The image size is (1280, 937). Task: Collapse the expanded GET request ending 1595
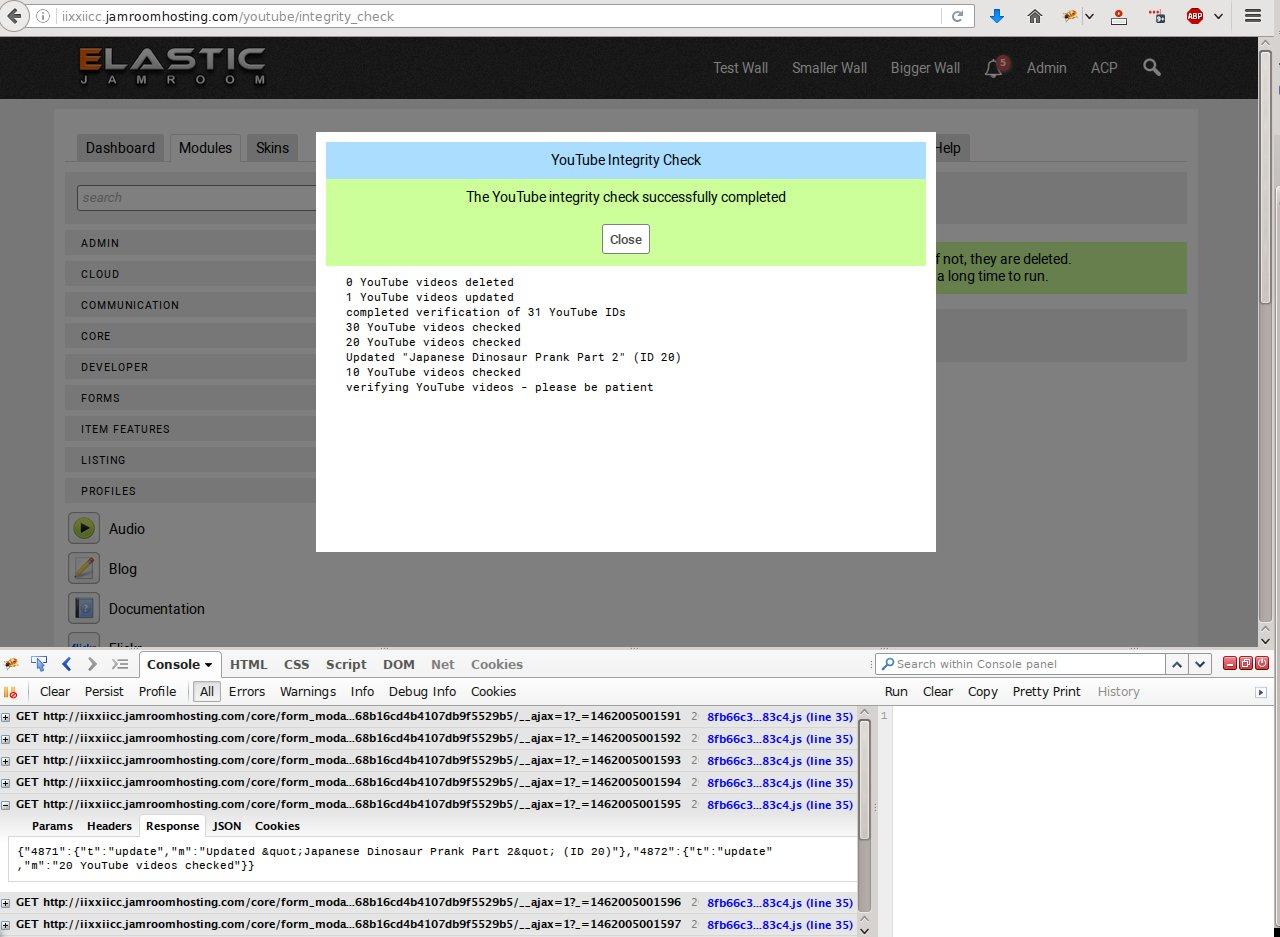pyautogui.click(x=6, y=805)
